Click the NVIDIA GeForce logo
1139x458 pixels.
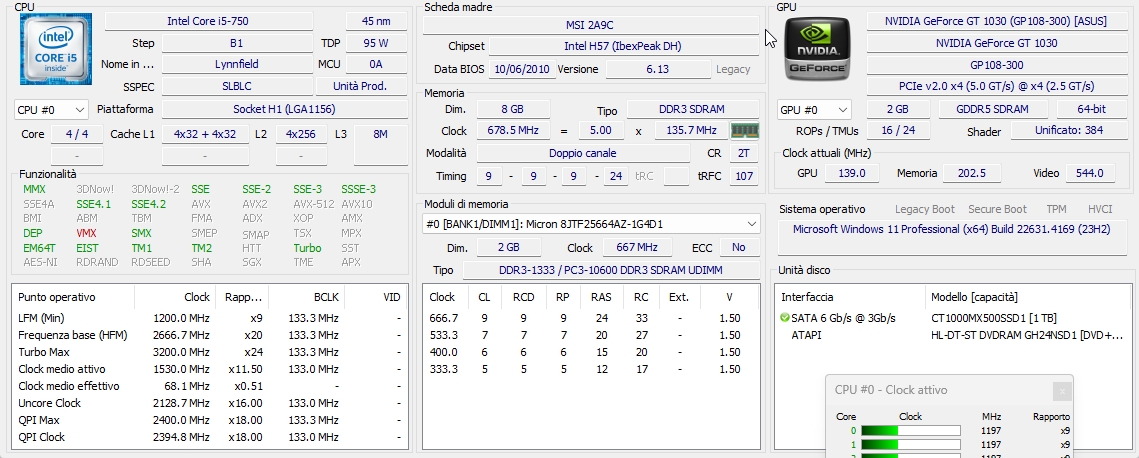(817, 49)
